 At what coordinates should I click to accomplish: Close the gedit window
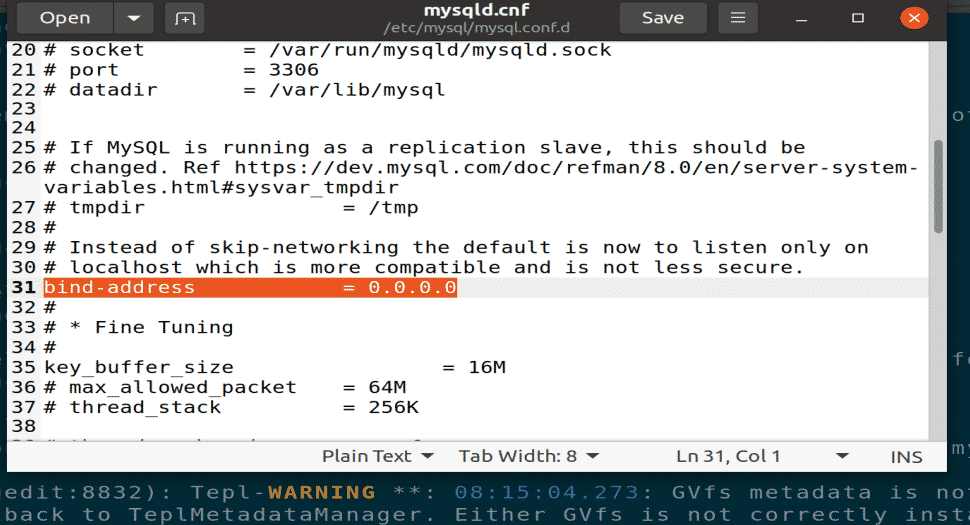(914, 18)
